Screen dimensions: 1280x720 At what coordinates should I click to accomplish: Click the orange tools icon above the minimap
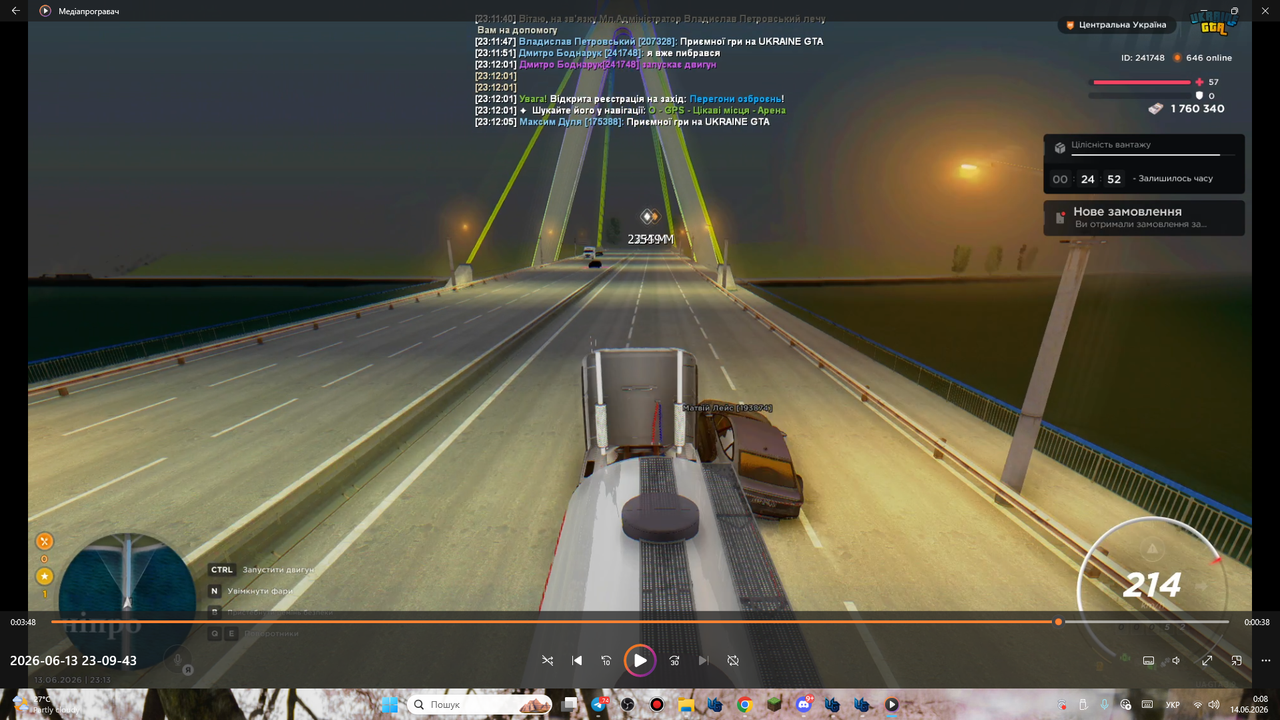[x=44, y=542]
